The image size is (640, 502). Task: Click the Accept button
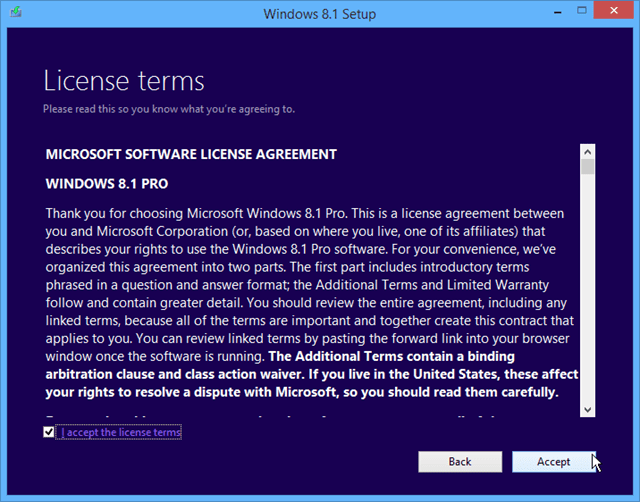pyautogui.click(x=553, y=462)
